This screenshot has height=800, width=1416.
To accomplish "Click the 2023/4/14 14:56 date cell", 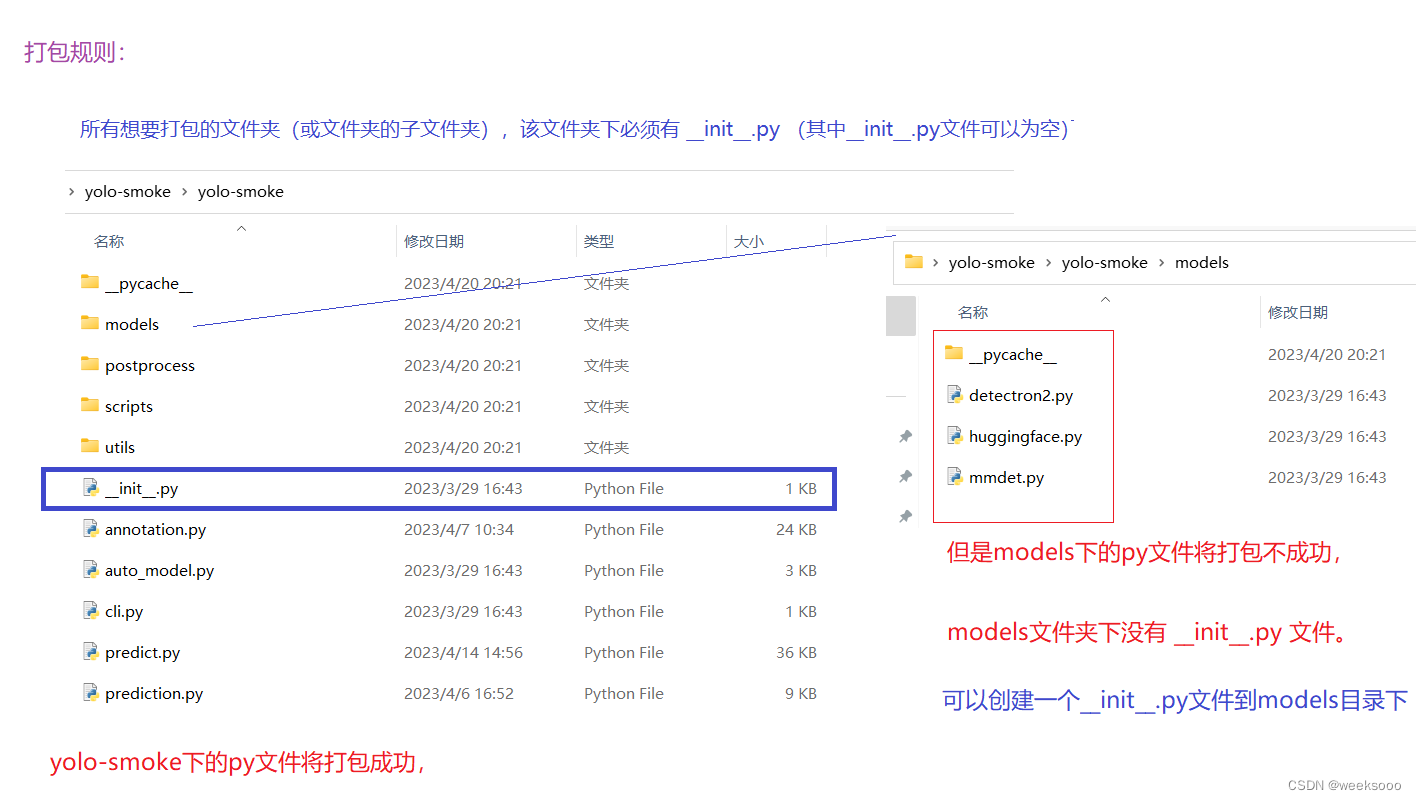I will tap(463, 652).
